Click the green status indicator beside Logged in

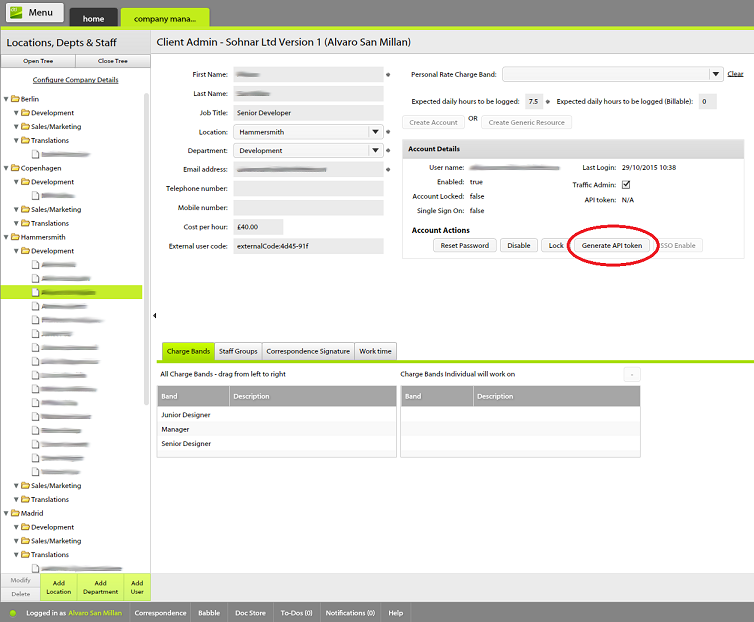coord(13,613)
